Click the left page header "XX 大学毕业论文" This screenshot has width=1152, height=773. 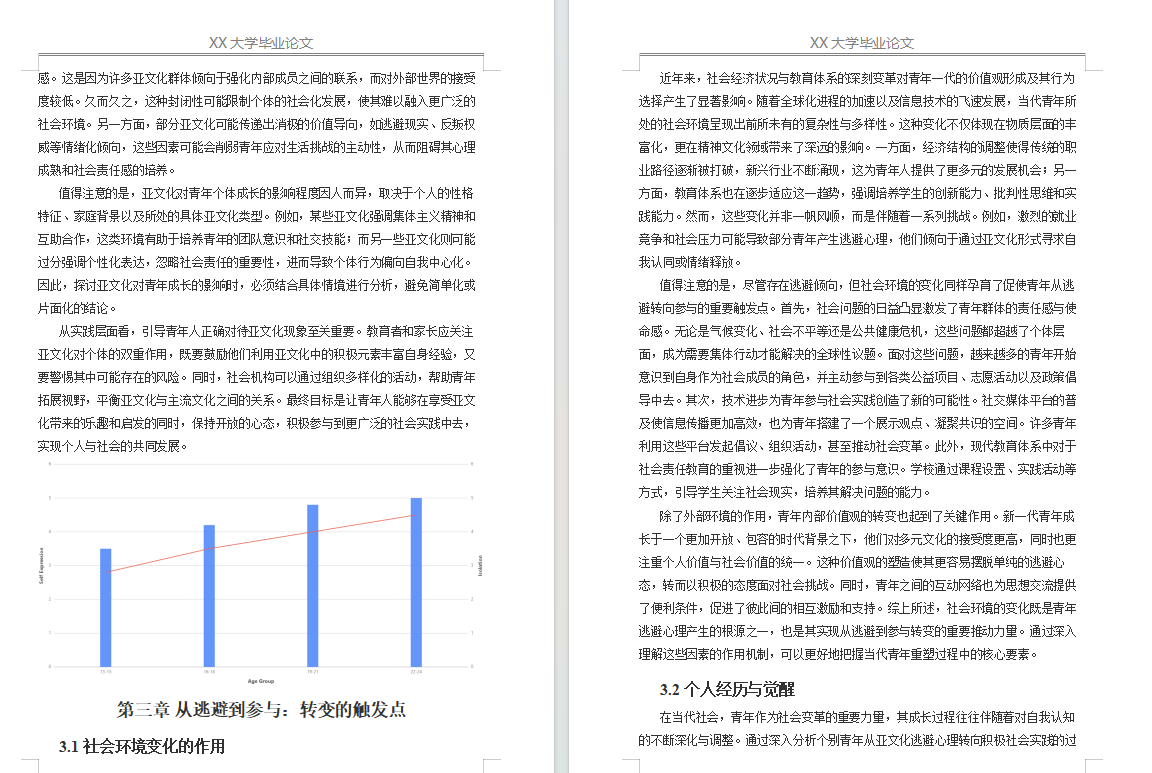coord(261,43)
